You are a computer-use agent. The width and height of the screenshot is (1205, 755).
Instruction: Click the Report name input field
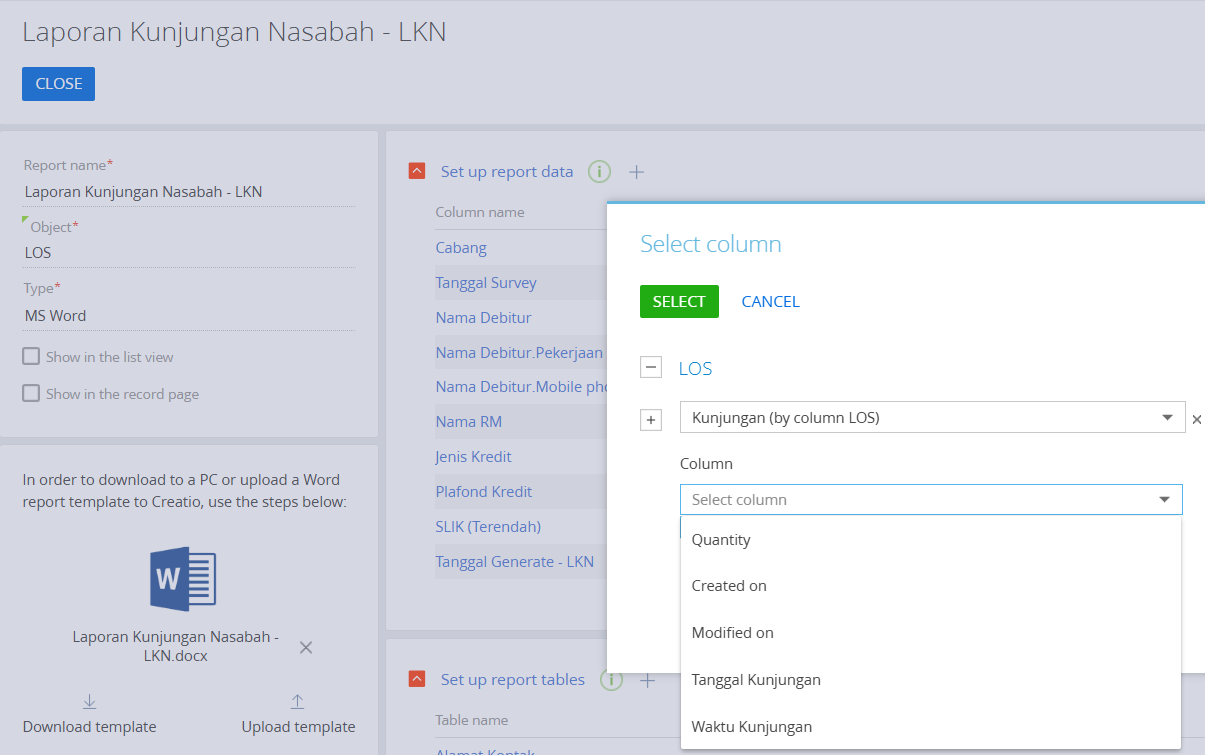188,192
